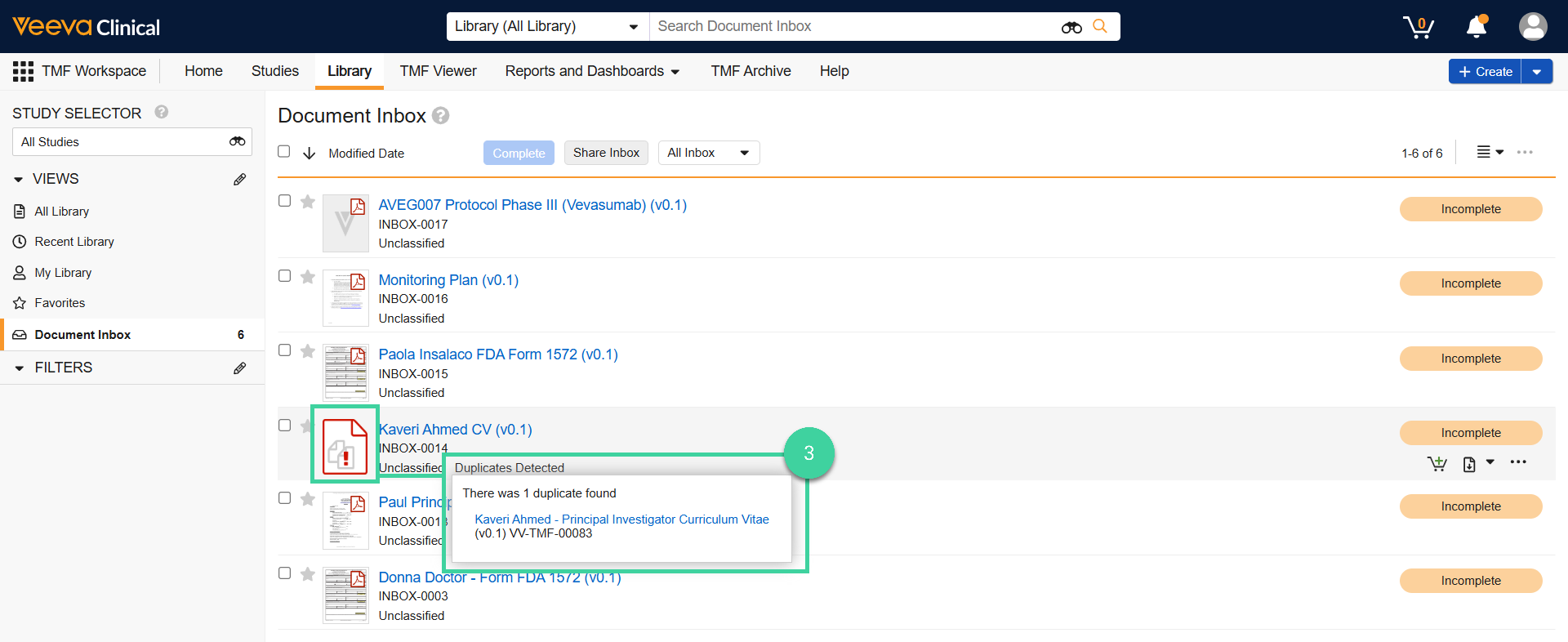Viewport: 1568px width, 642px height.
Task: Click Study Selector help question icon
Action: [x=162, y=112]
